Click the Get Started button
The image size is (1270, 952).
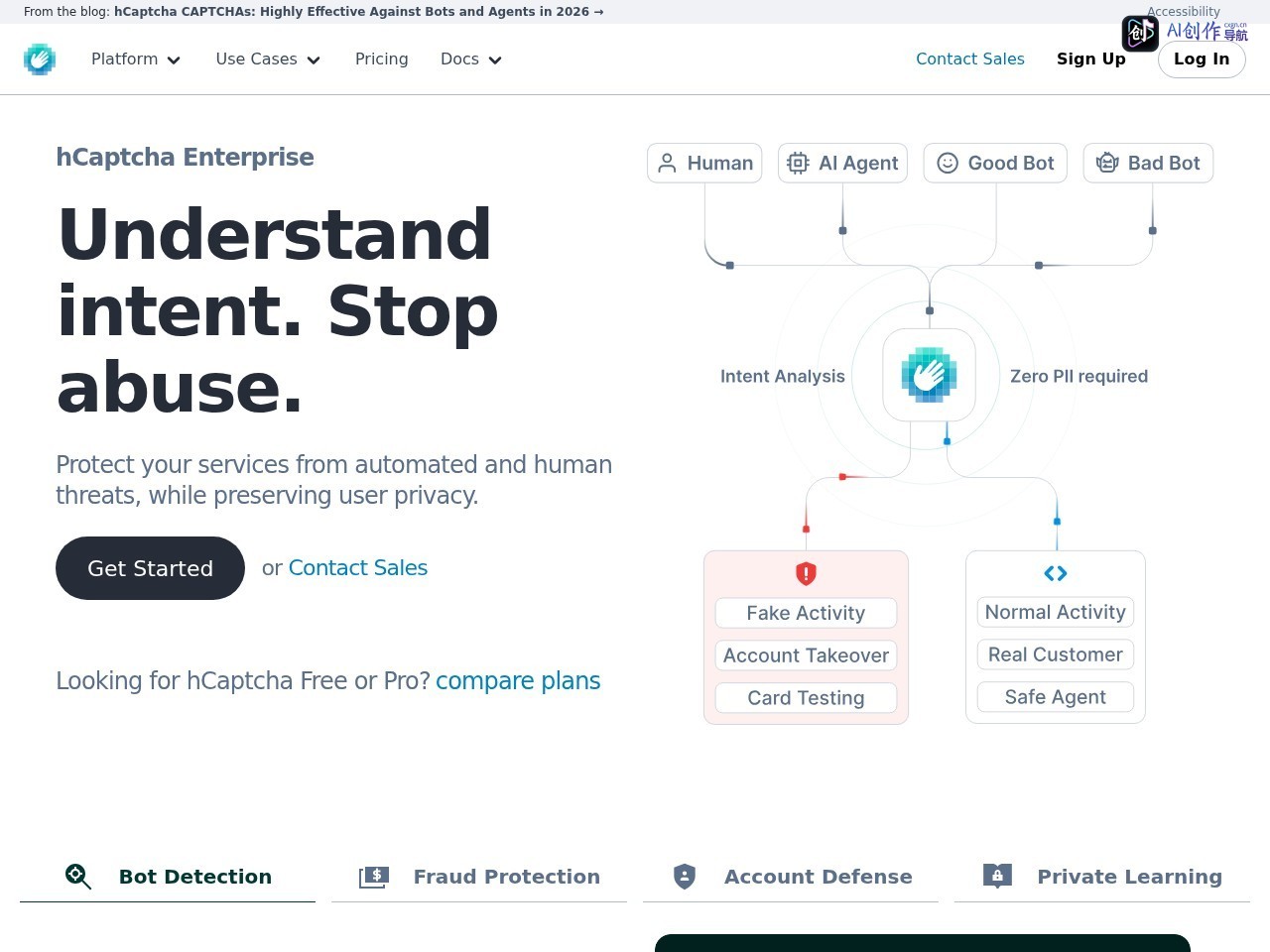150,568
